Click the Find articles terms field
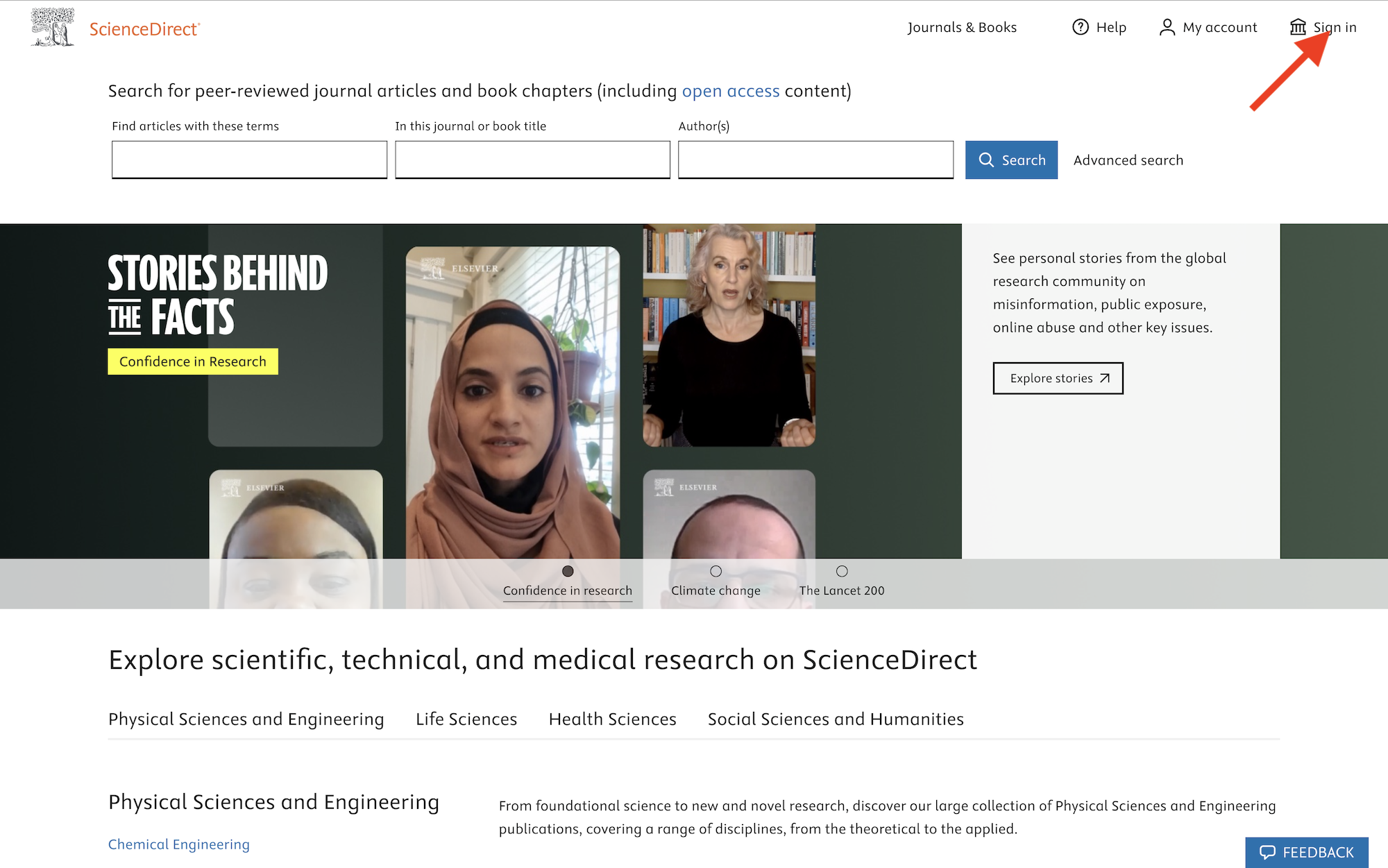 [x=249, y=160]
